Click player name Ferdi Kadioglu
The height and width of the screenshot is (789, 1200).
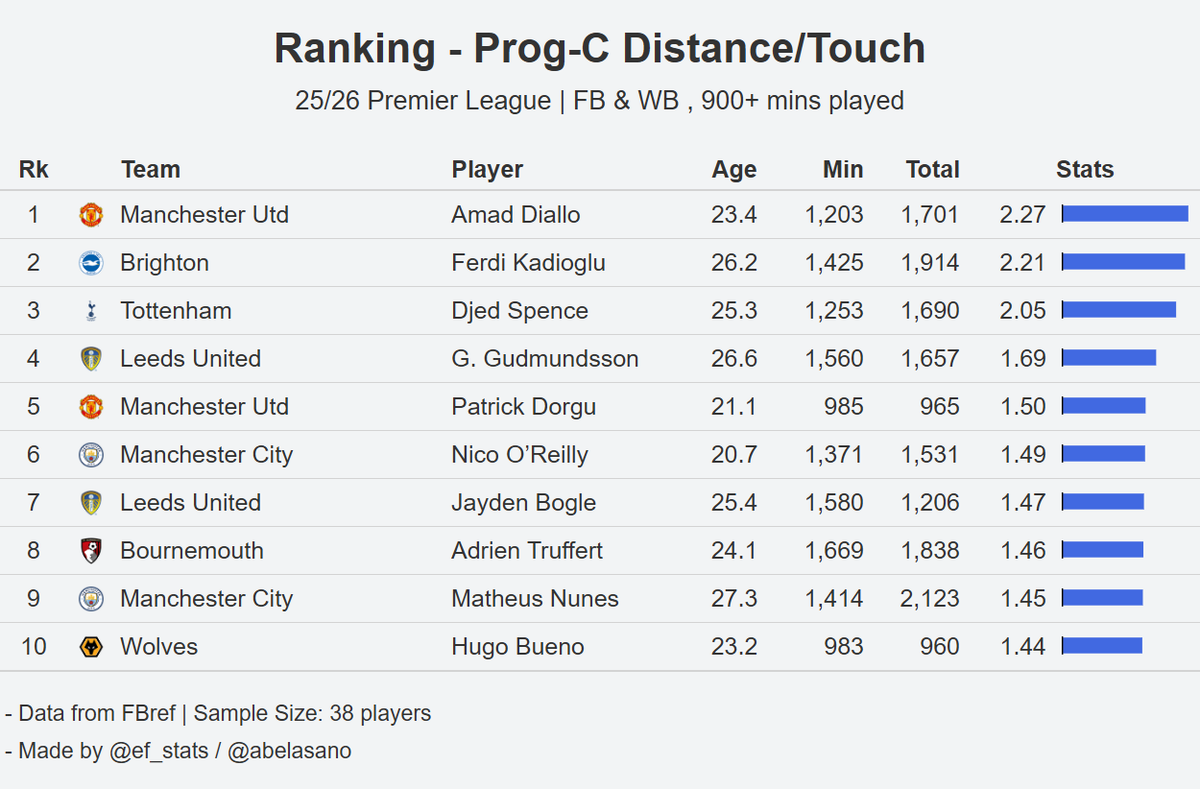point(528,263)
